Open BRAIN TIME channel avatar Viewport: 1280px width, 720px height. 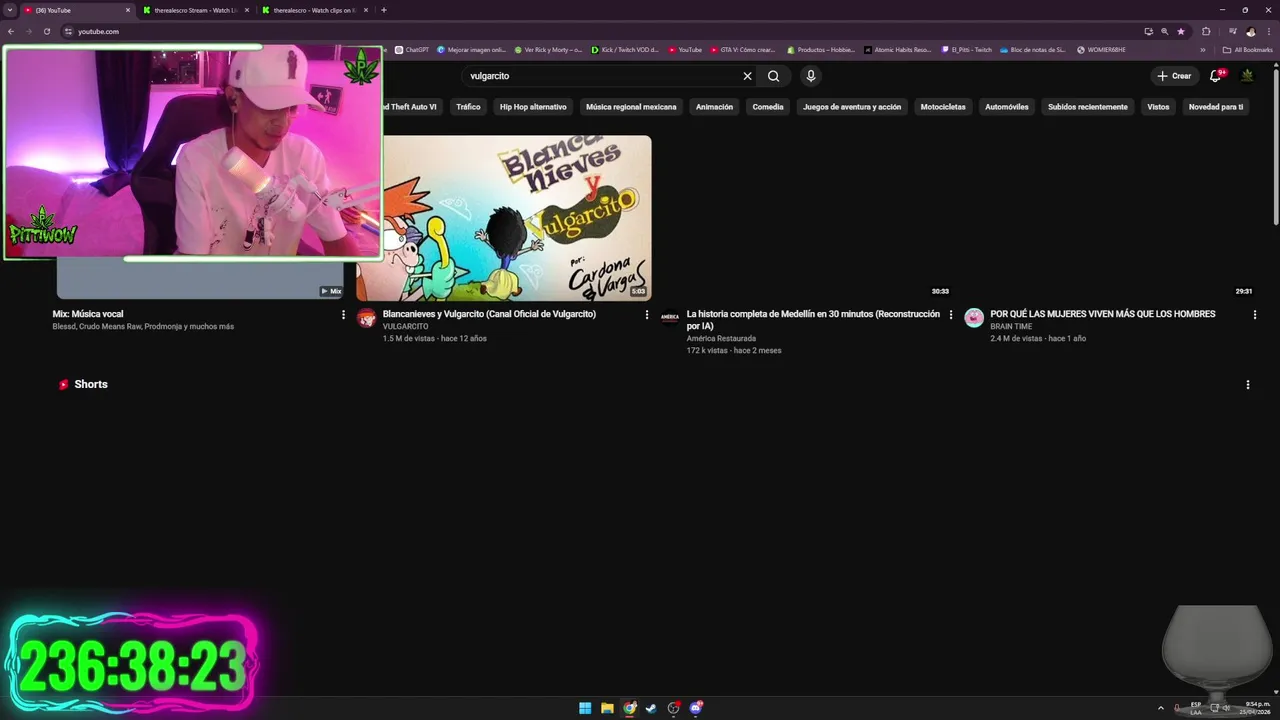tap(974, 318)
